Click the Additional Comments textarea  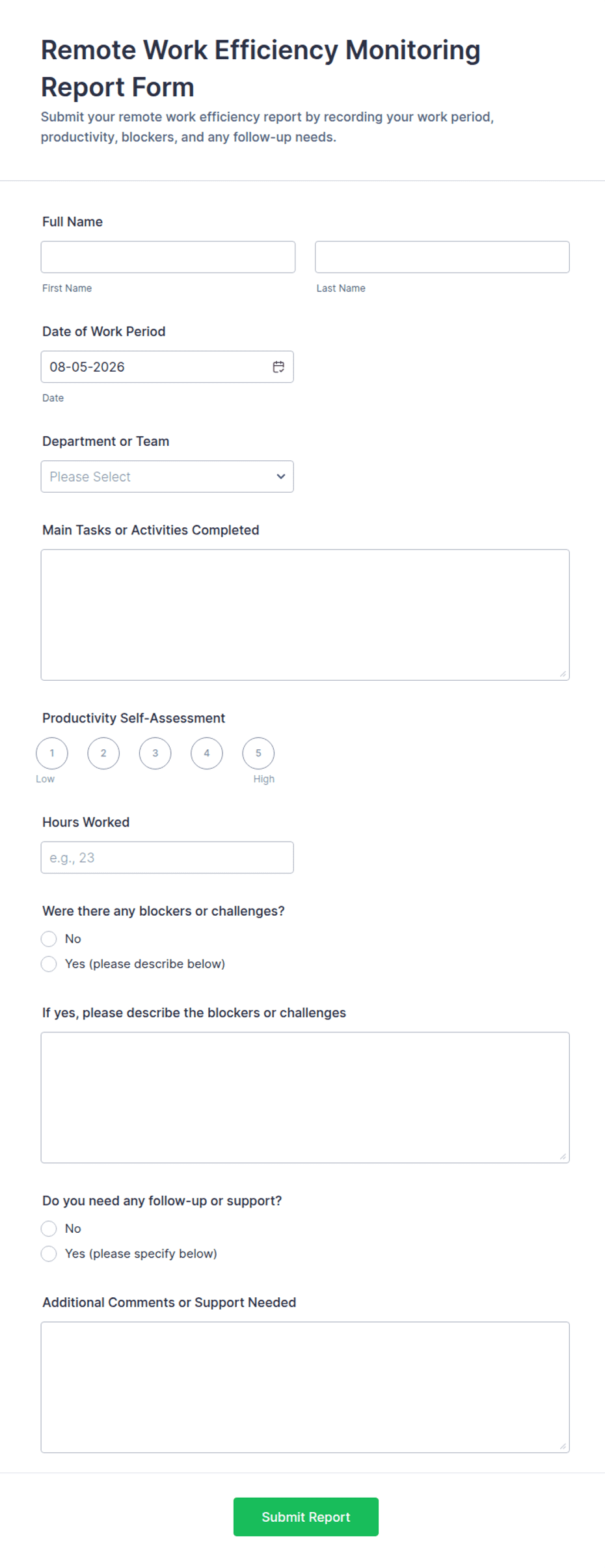[x=305, y=1387]
